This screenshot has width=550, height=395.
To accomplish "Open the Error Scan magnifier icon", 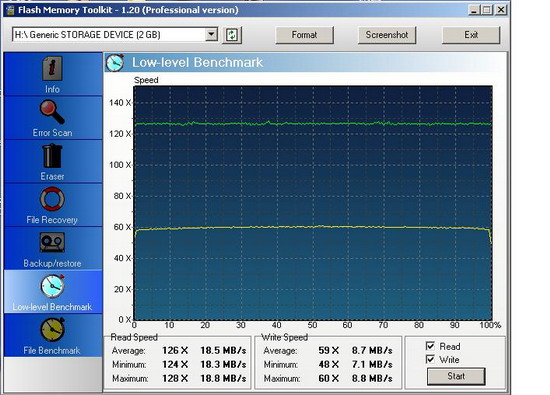I will click(52, 112).
